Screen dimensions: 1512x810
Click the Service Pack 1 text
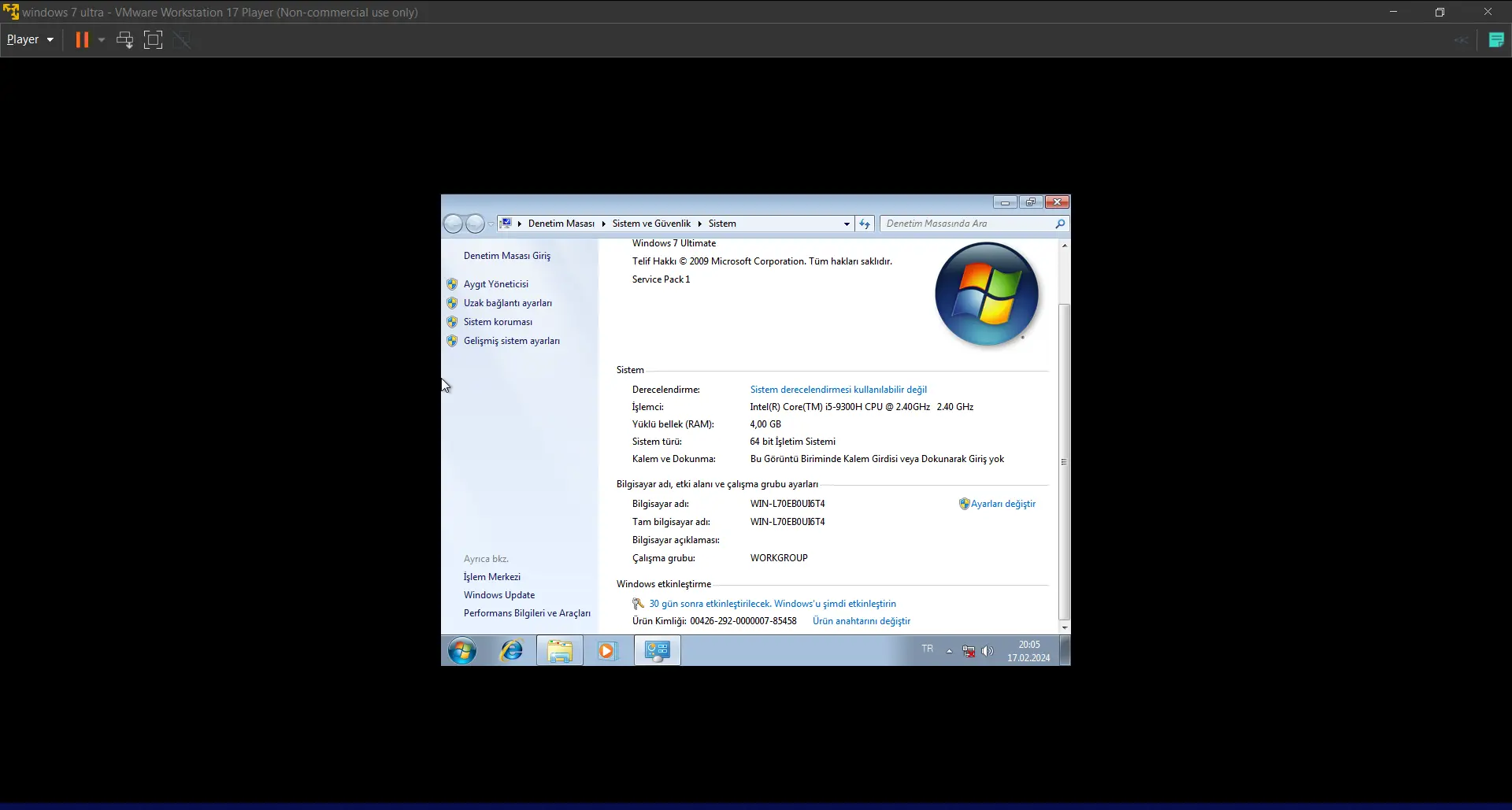click(661, 279)
